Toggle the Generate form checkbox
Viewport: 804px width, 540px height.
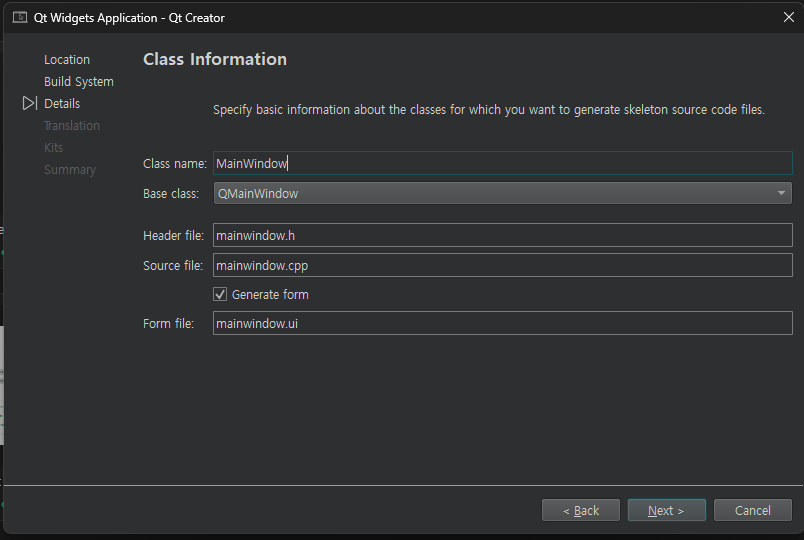click(x=220, y=294)
